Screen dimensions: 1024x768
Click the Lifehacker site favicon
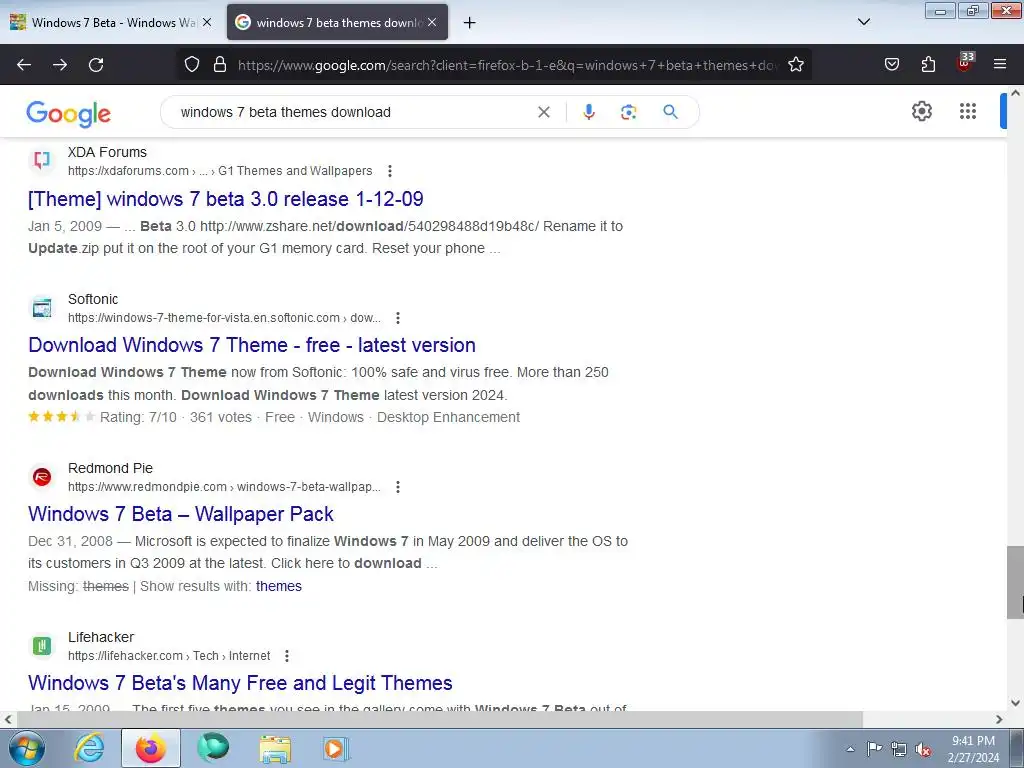(x=42, y=646)
